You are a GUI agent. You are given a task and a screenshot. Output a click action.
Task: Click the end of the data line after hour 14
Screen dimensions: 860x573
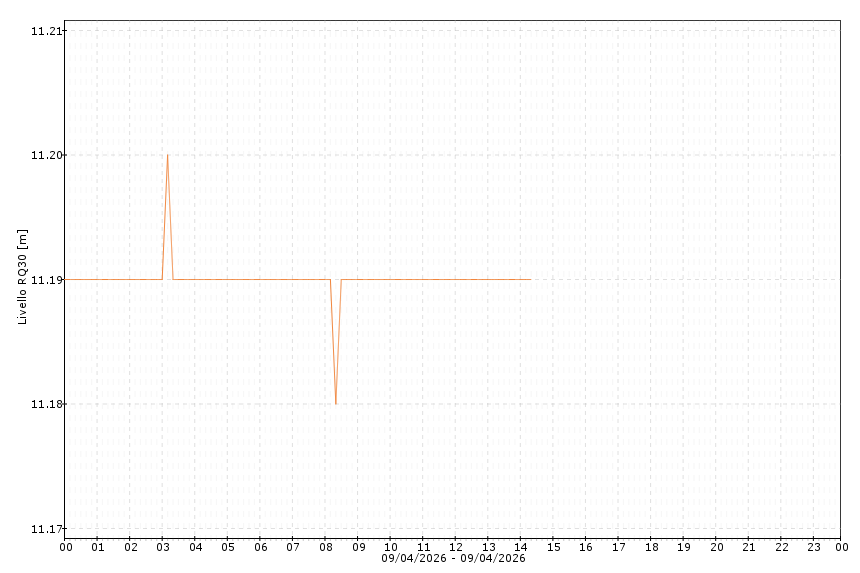point(530,279)
